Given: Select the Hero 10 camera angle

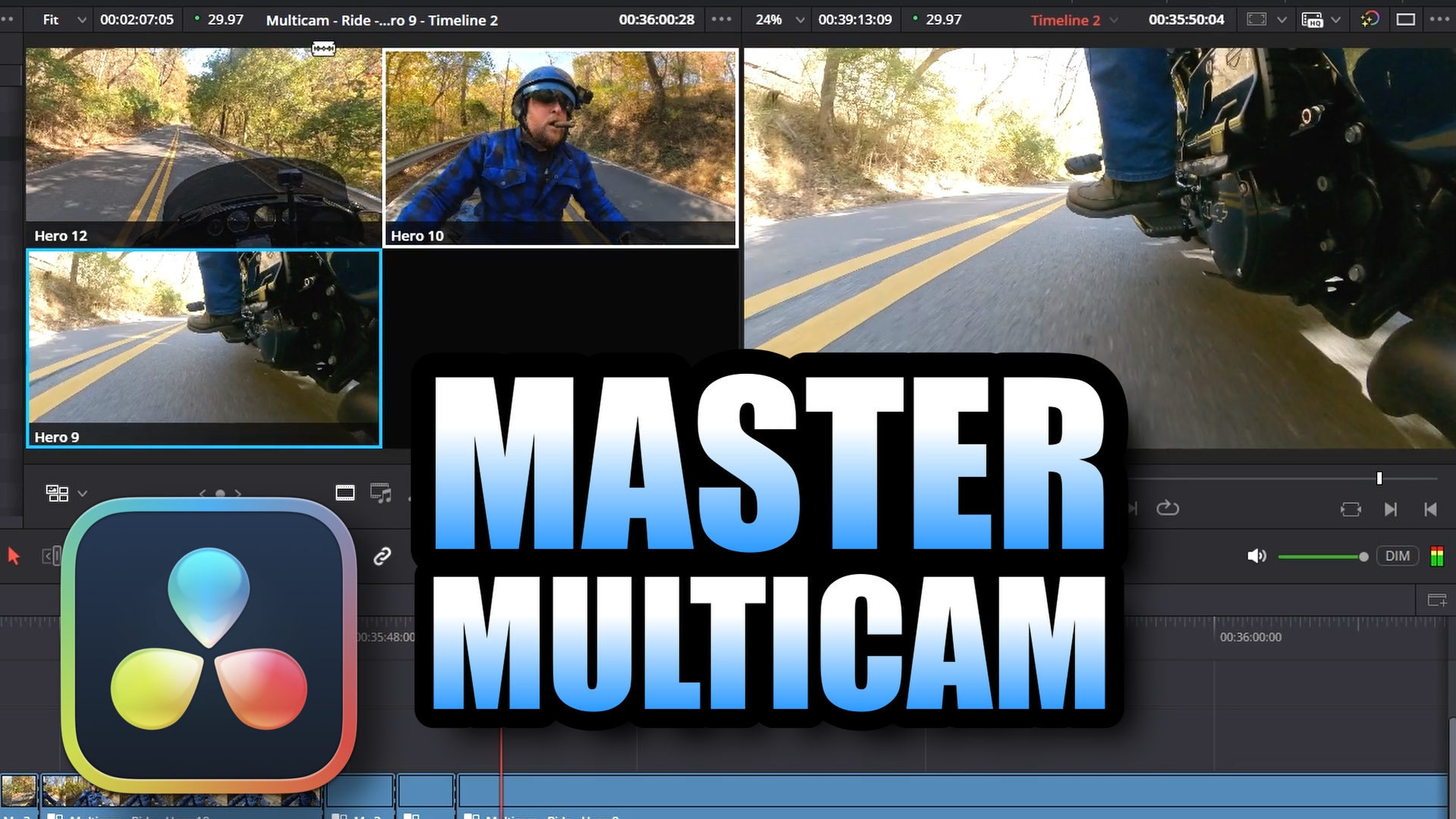Looking at the screenshot, I should click(x=560, y=149).
